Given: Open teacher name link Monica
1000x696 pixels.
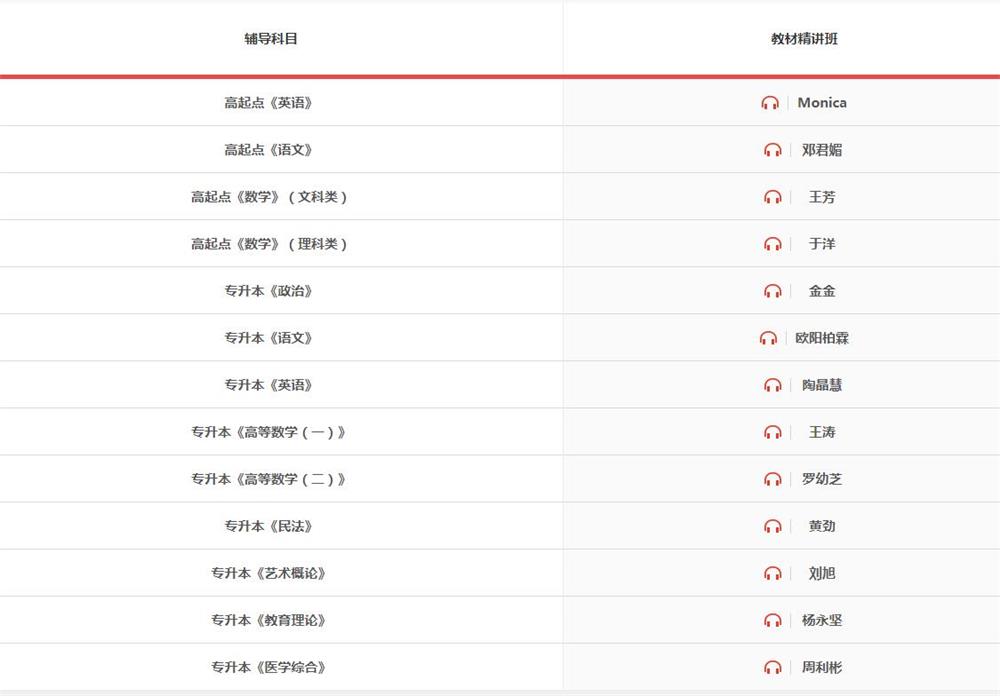Looking at the screenshot, I should 822,103.
